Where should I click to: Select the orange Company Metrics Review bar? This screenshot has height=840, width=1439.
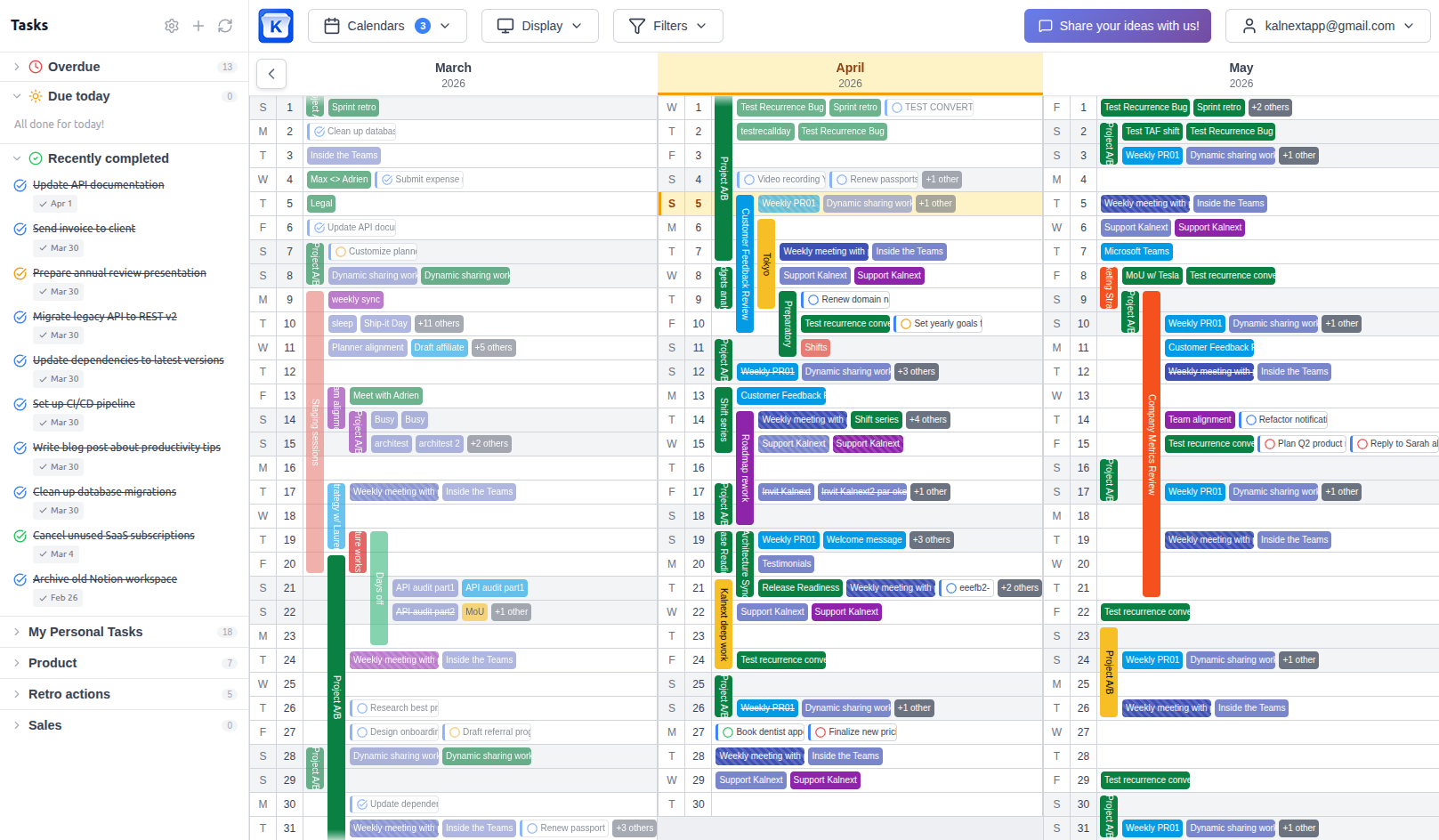point(1151,443)
